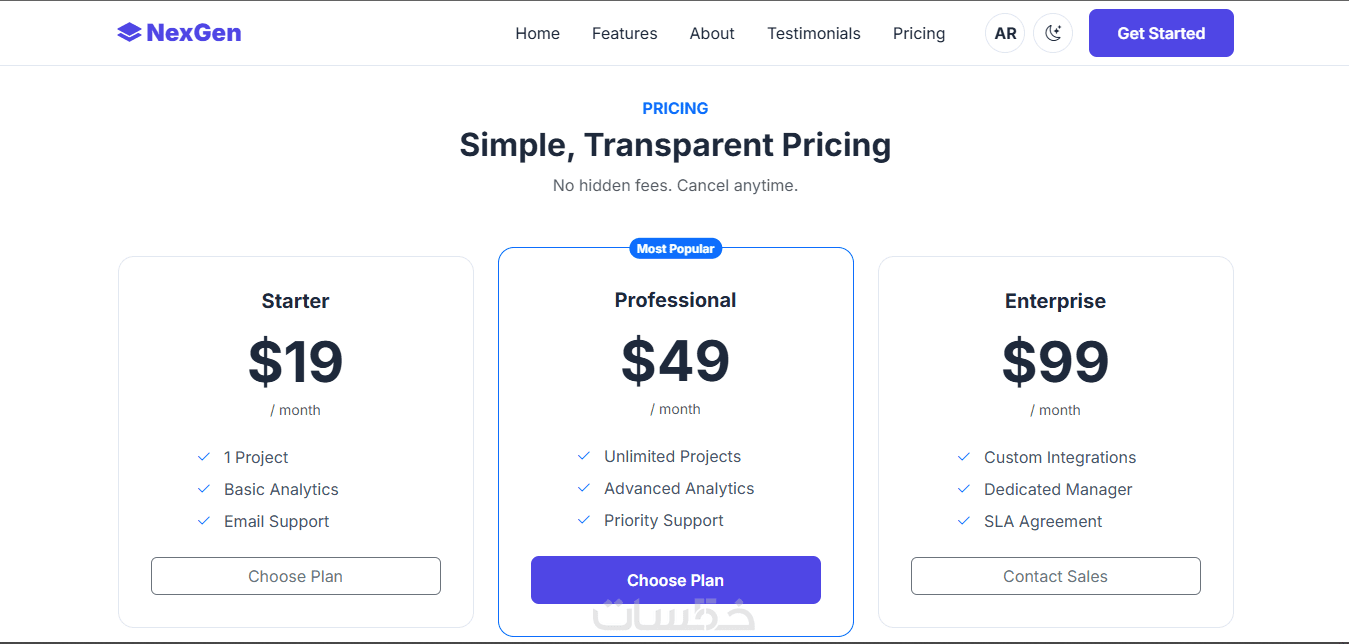
Task: Click the checkmark beside 1 Project
Action: pyautogui.click(x=204, y=457)
